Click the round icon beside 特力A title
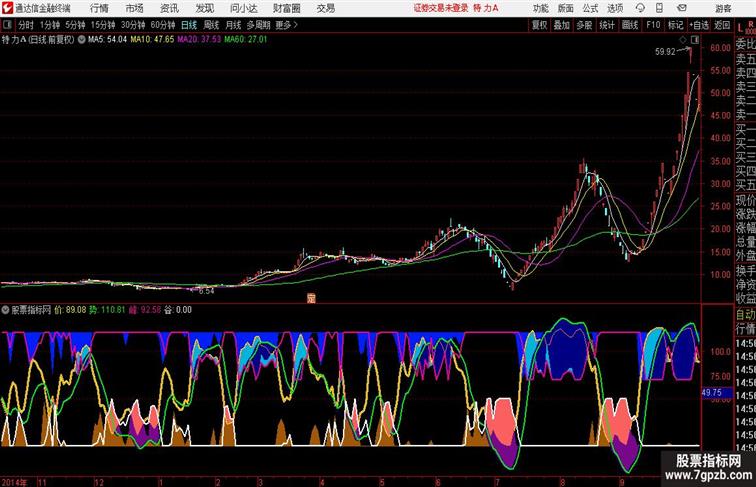The height and width of the screenshot is (487, 756). (x=81, y=40)
